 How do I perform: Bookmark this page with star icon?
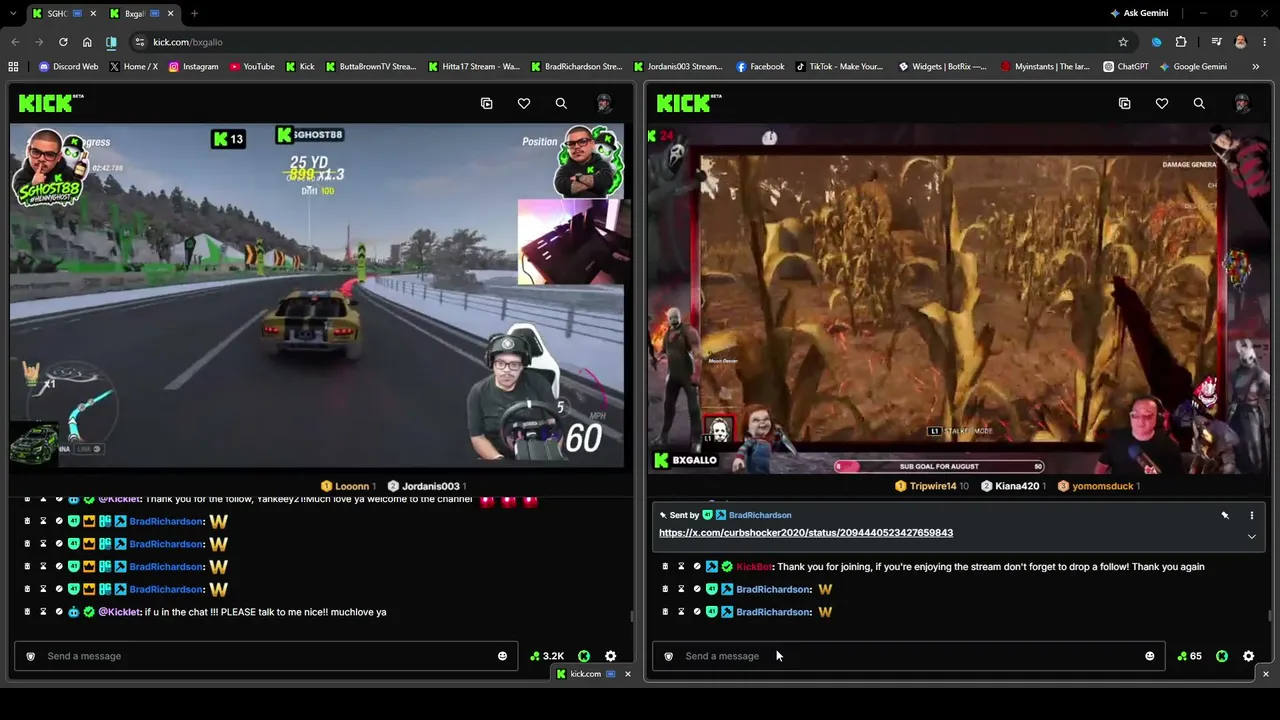(x=1123, y=42)
